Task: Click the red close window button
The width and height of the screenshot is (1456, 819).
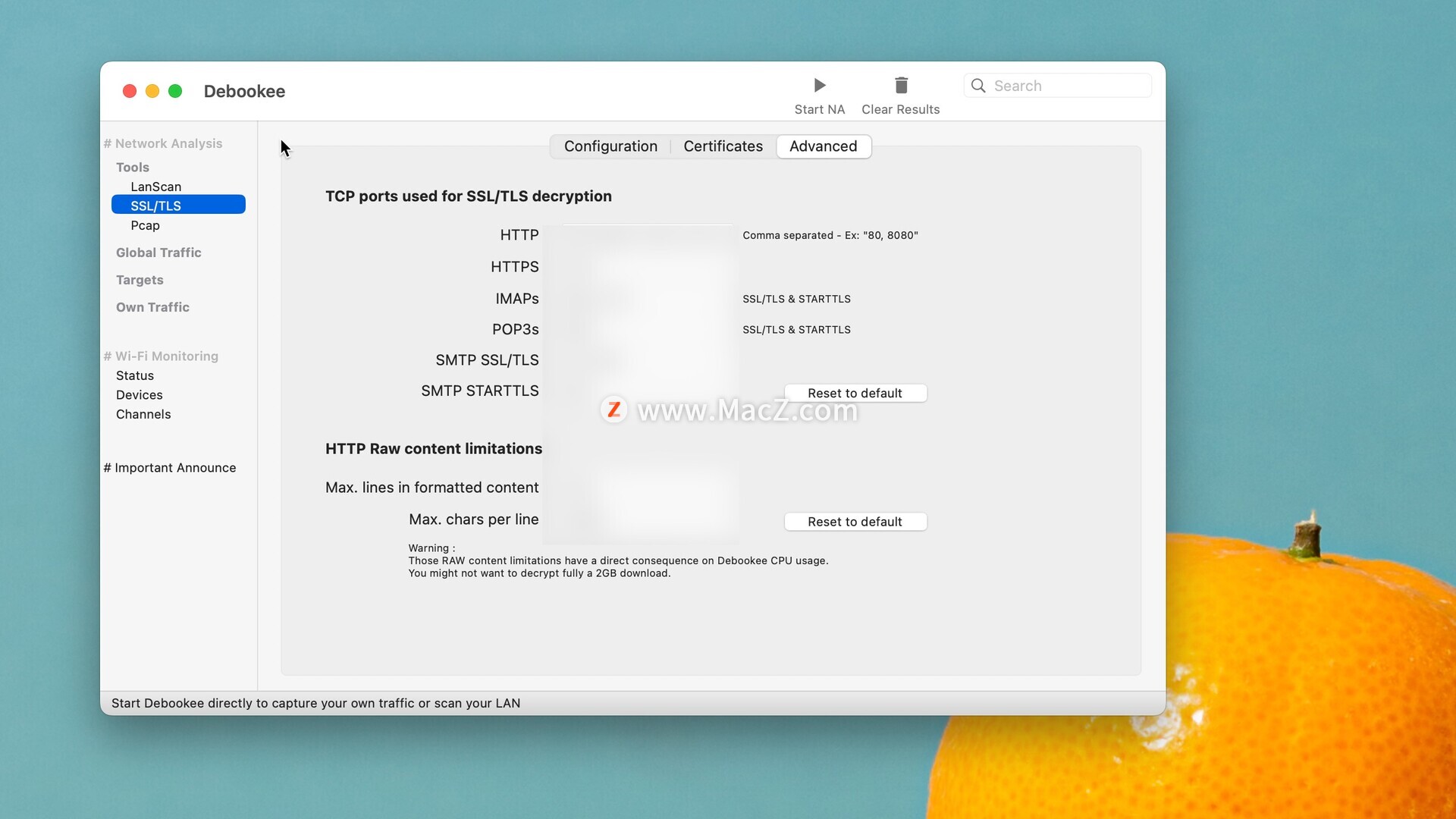Action: click(130, 91)
